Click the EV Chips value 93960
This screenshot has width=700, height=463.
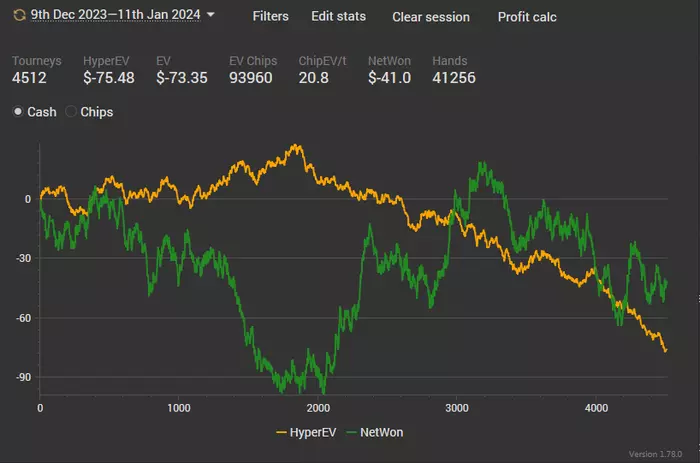251,78
